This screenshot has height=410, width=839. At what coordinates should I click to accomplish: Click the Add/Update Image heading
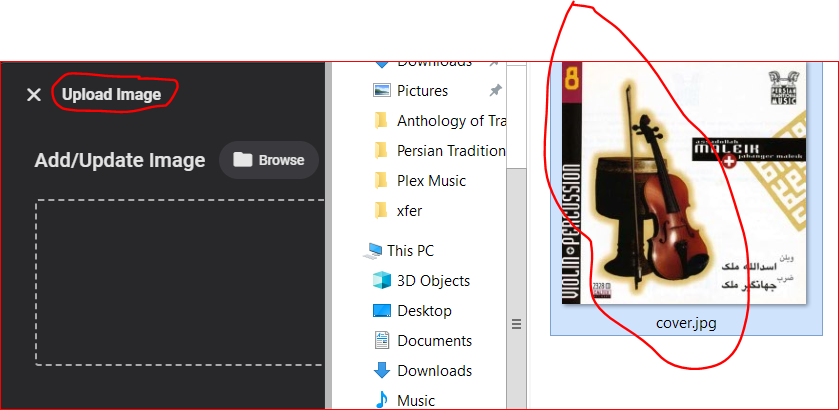tap(120, 161)
